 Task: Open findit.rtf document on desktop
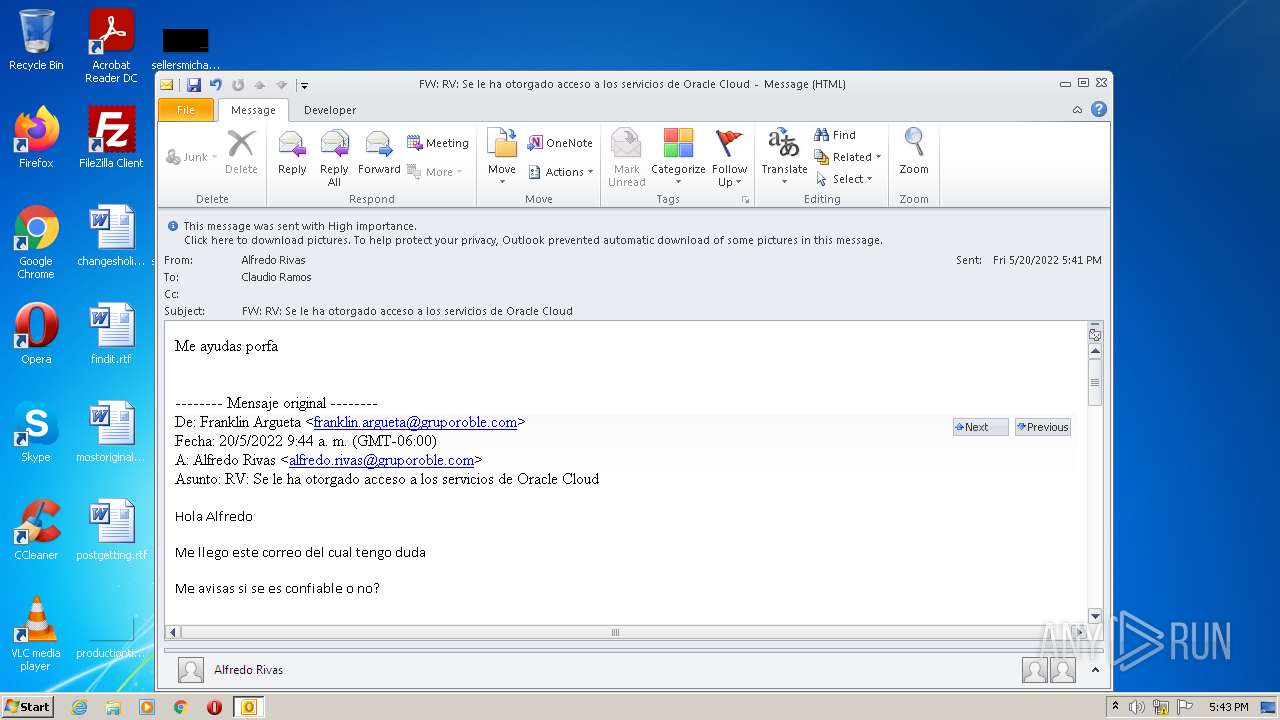click(x=111, y=334)
